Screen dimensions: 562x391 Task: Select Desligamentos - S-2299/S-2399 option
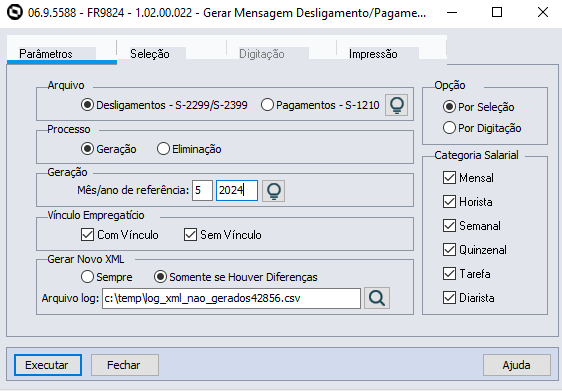[x=164, y=105]
